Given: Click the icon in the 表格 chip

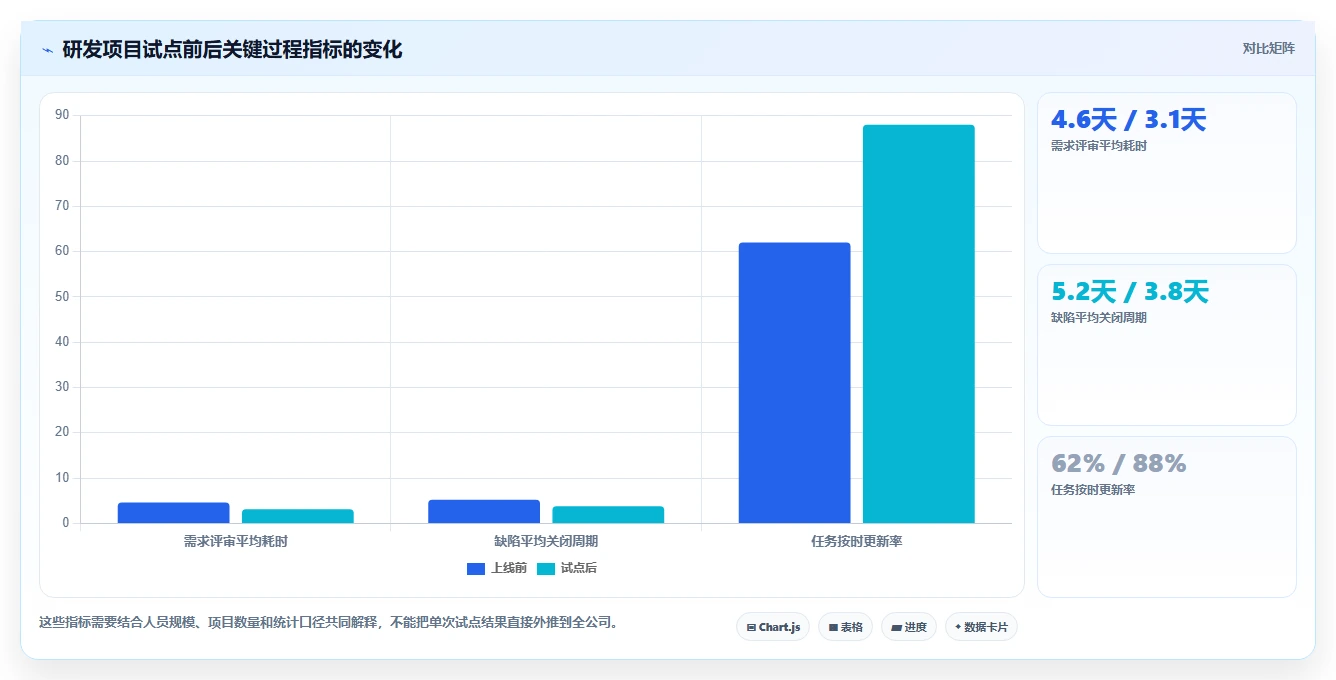Looking at the screenshot, I should pos(833,628).
